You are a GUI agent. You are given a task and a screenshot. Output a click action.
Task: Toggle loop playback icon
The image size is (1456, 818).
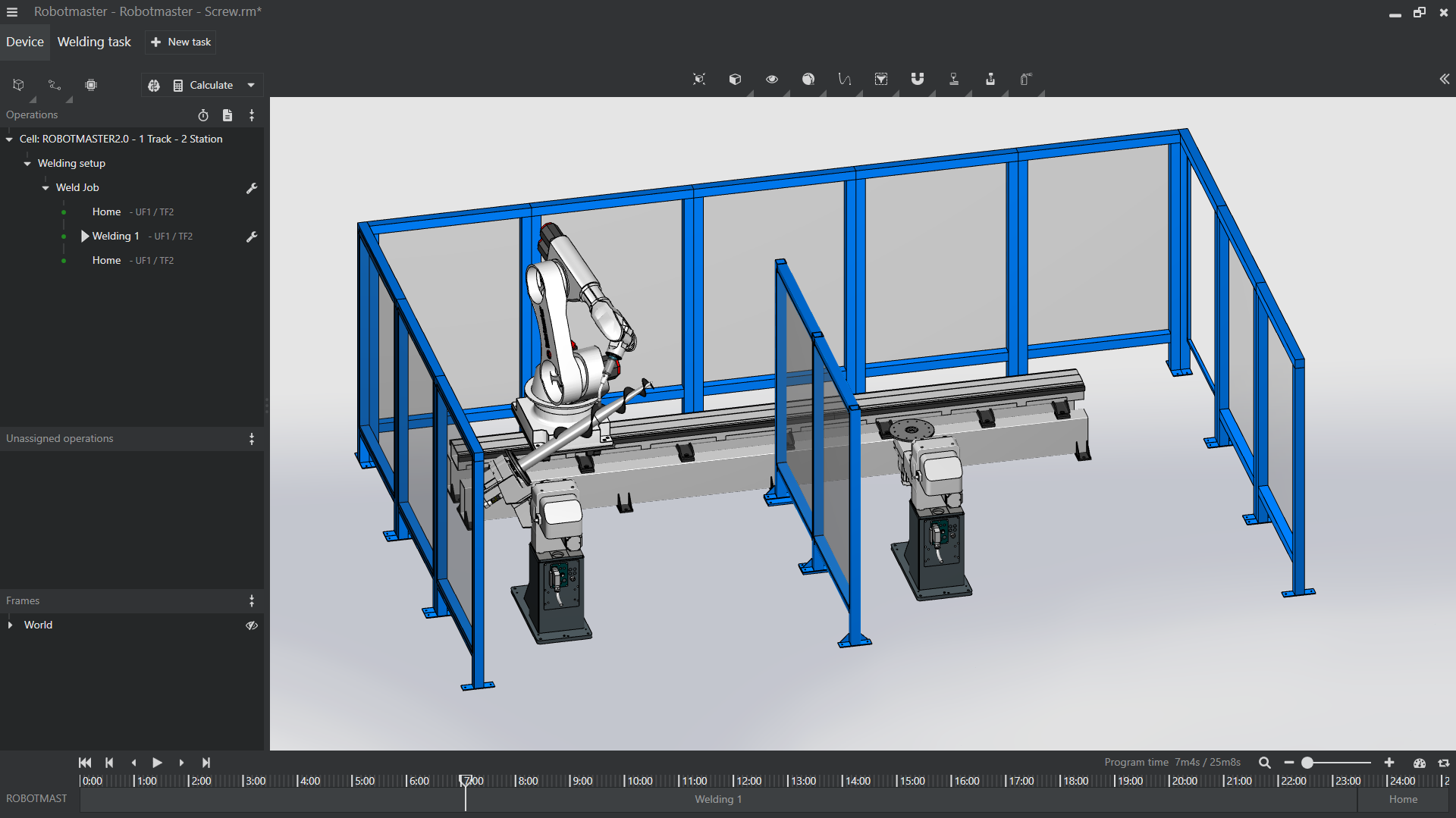(1444, 763)
